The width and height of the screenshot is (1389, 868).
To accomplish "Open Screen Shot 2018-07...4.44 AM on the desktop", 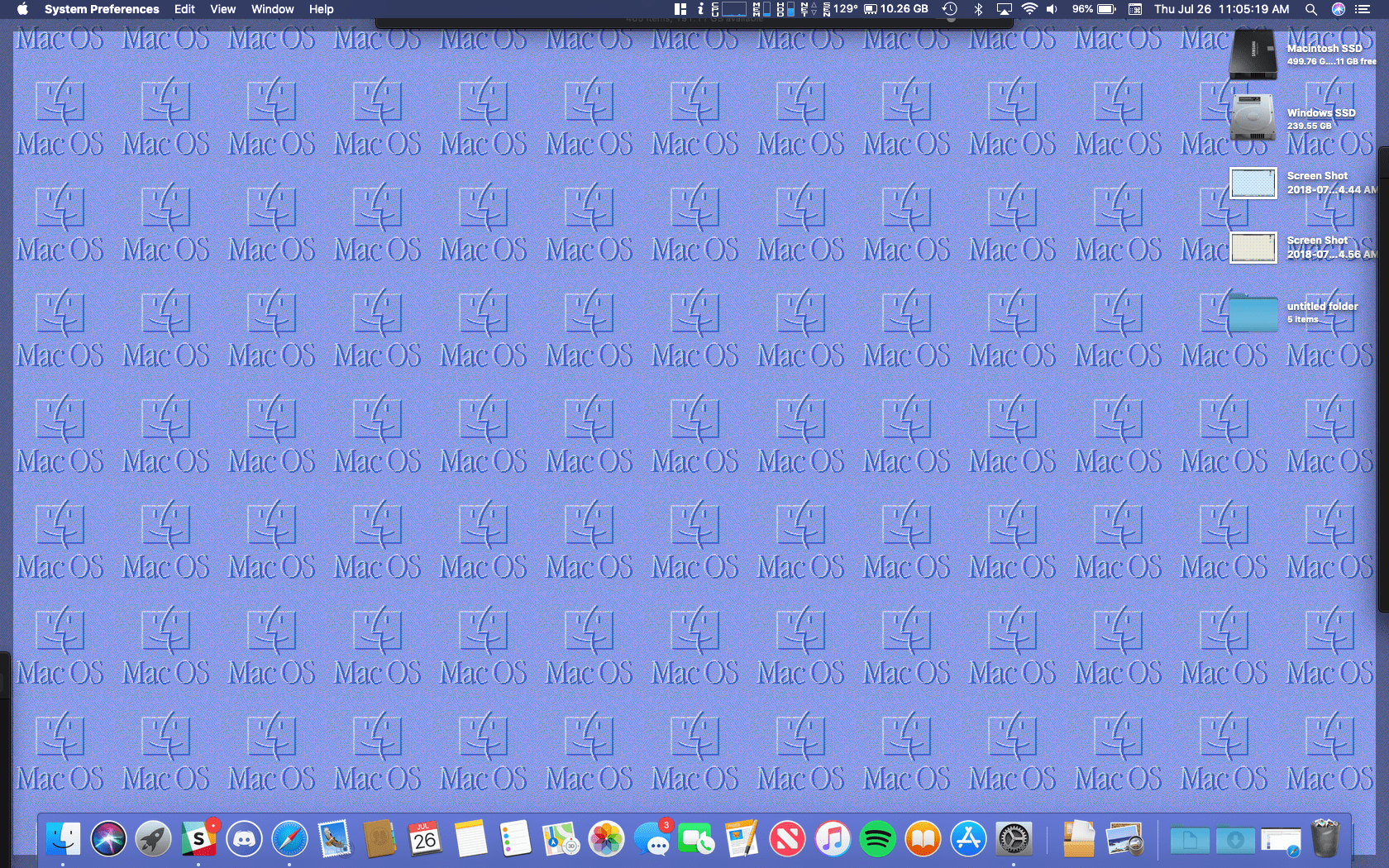I will coord(1253,183).
